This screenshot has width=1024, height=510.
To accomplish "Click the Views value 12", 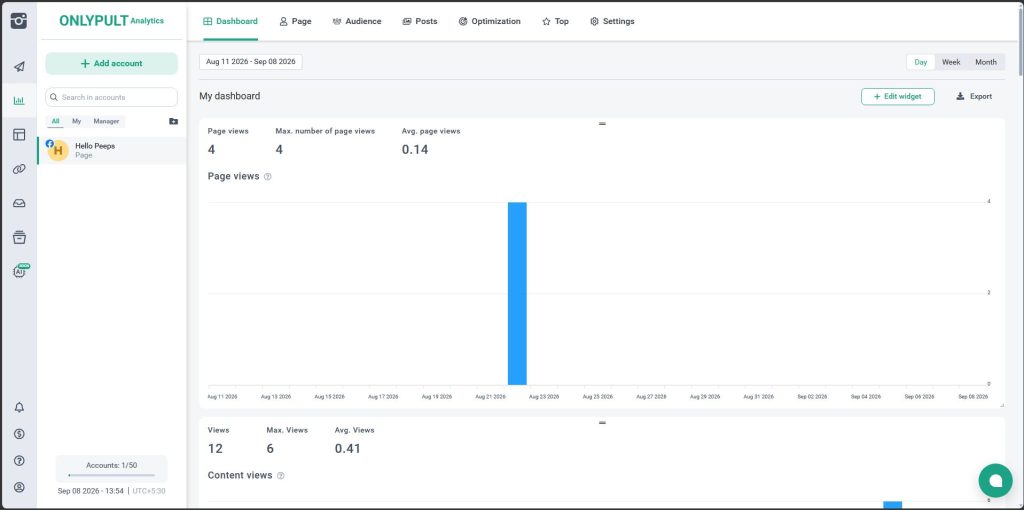I will click(215, 449).
